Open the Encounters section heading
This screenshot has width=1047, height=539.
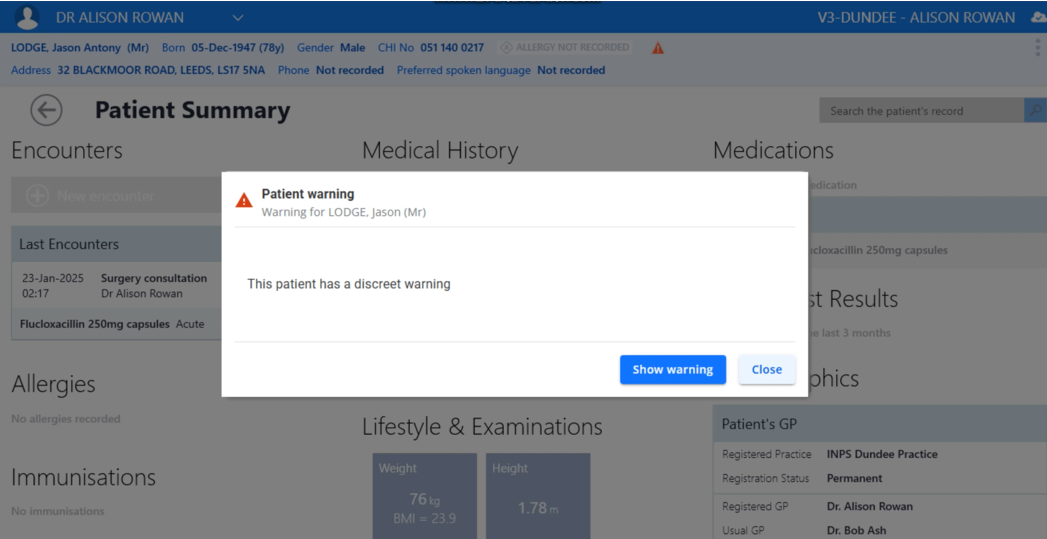(x=67, y=150)
